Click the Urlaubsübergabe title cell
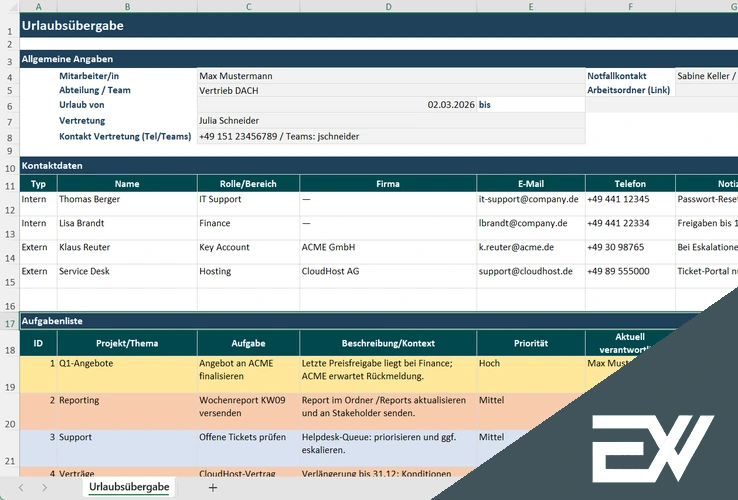This screenshot has height=500, width=738. click(379, 25)
